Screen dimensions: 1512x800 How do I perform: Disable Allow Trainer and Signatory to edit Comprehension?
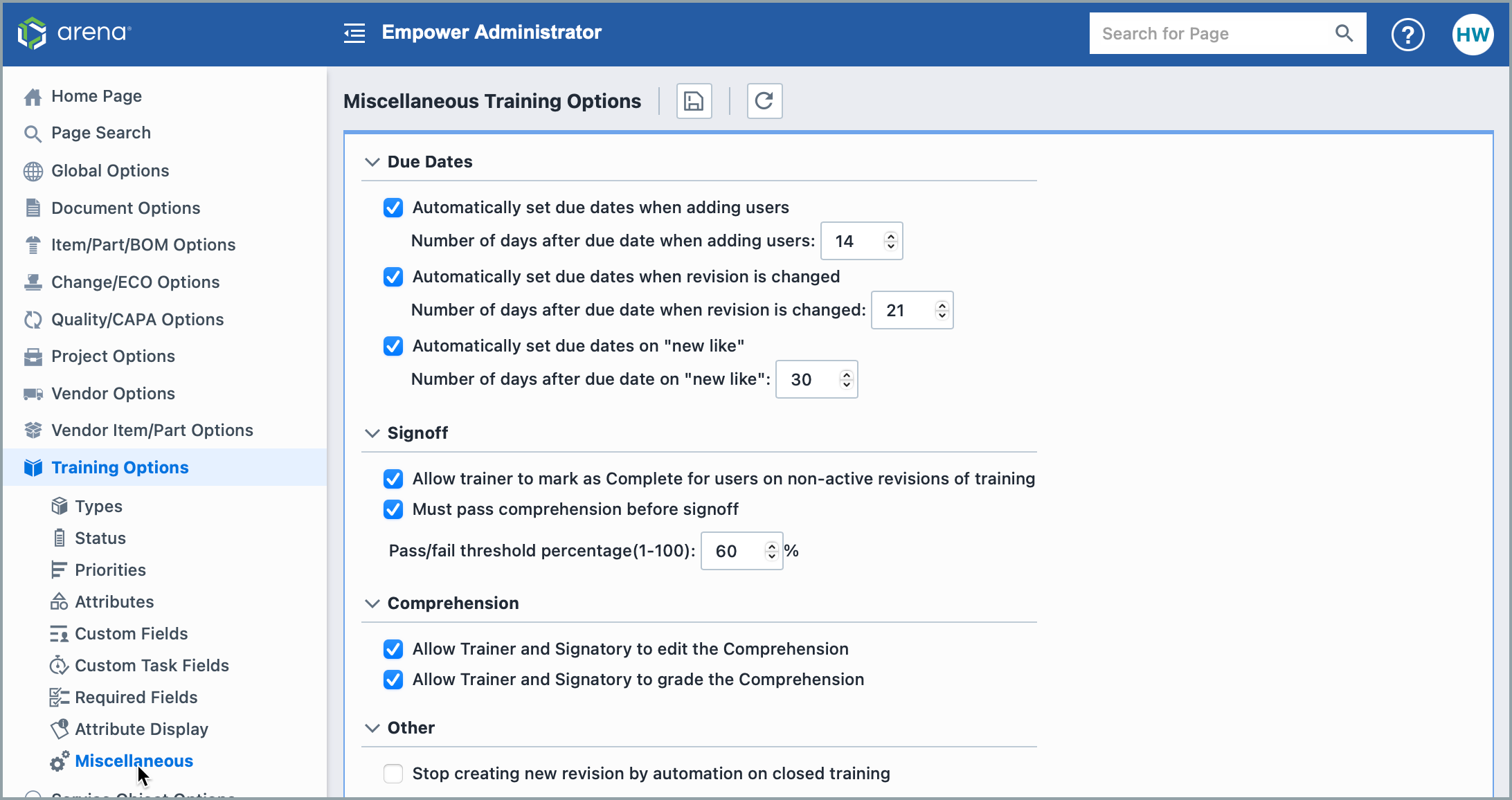click(393, 648)
